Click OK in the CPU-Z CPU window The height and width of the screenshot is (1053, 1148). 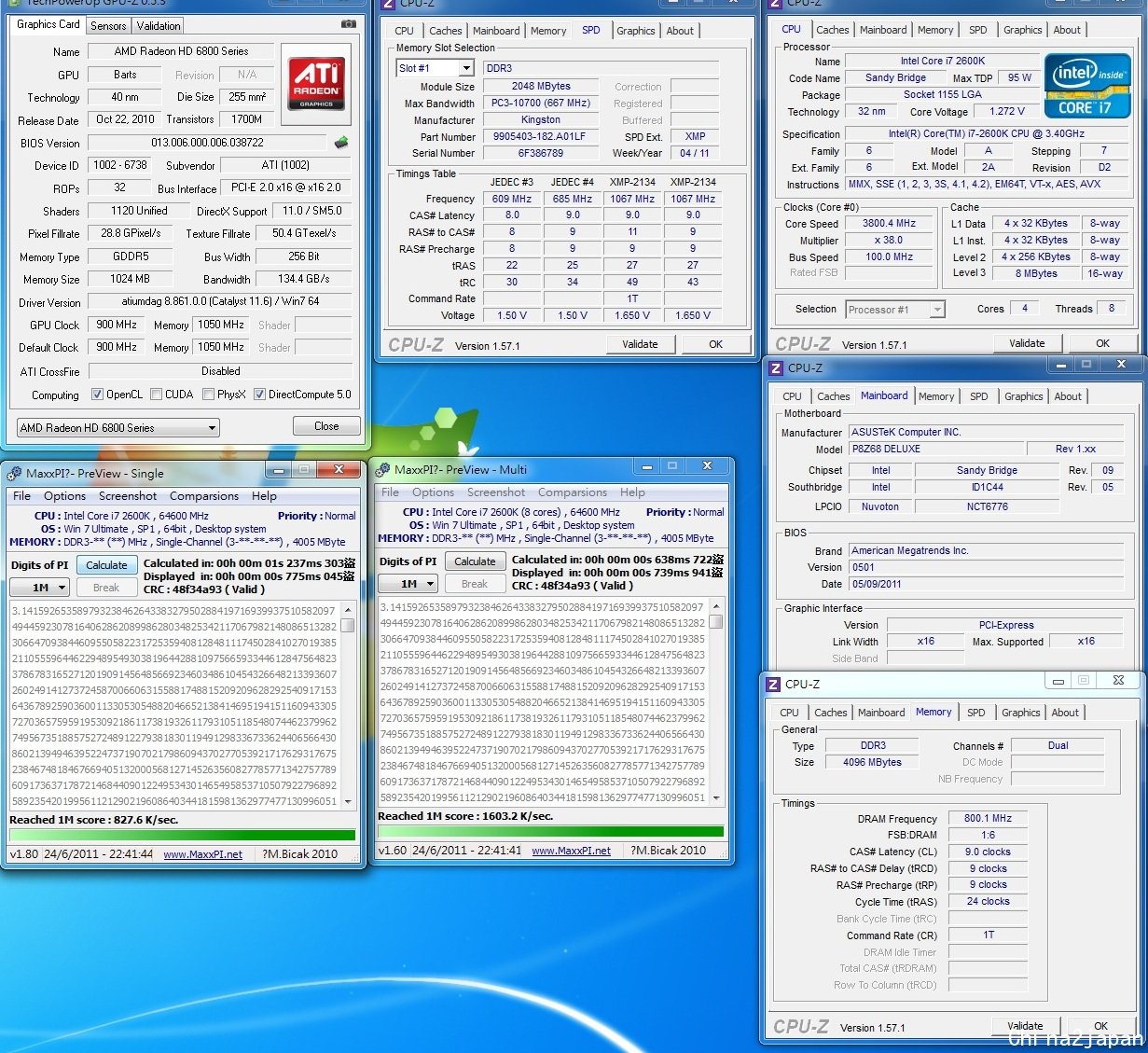point(1102,343)
